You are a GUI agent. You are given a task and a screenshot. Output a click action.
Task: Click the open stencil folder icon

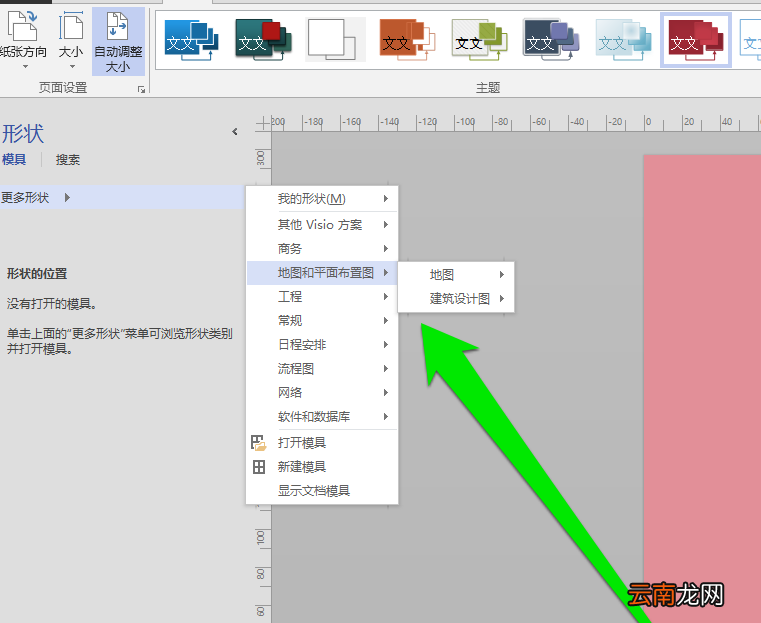tap(259, 443)
